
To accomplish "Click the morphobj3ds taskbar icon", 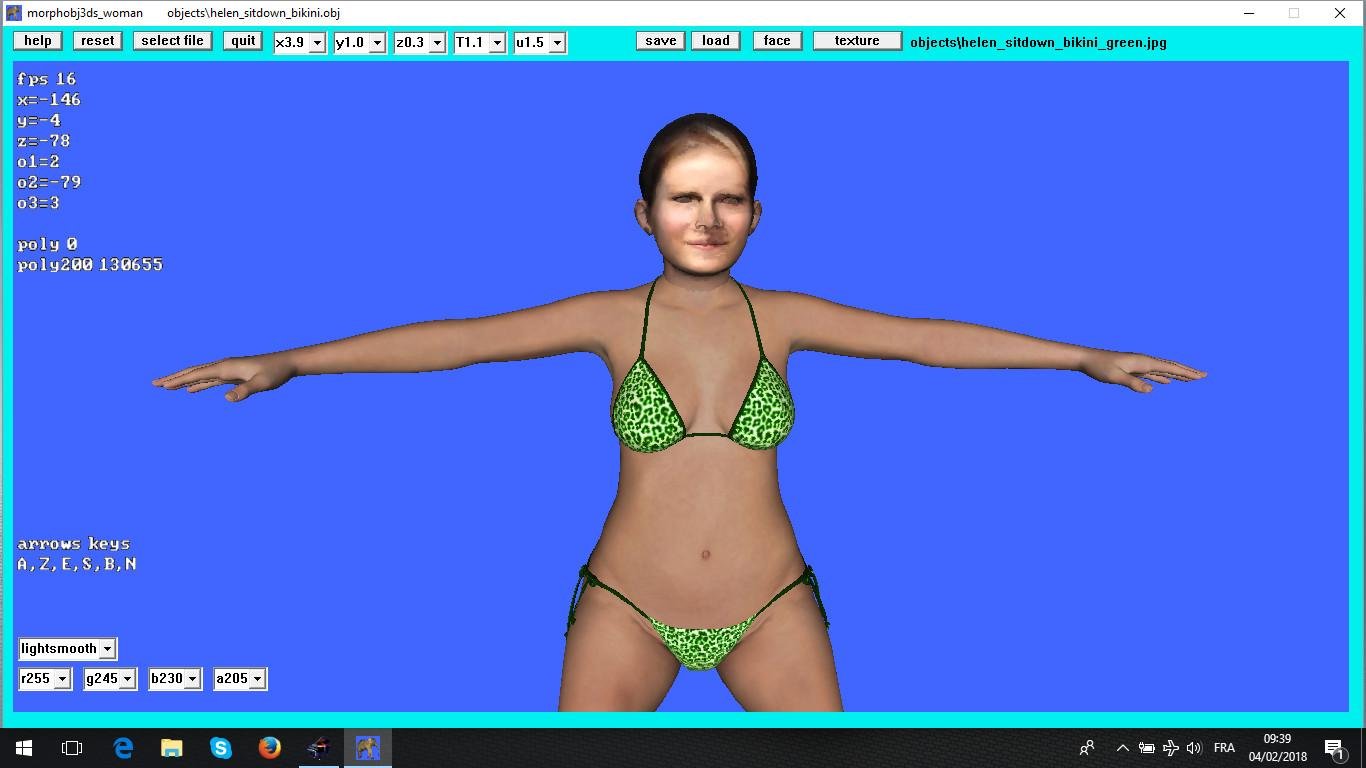I will click(368, 747).
